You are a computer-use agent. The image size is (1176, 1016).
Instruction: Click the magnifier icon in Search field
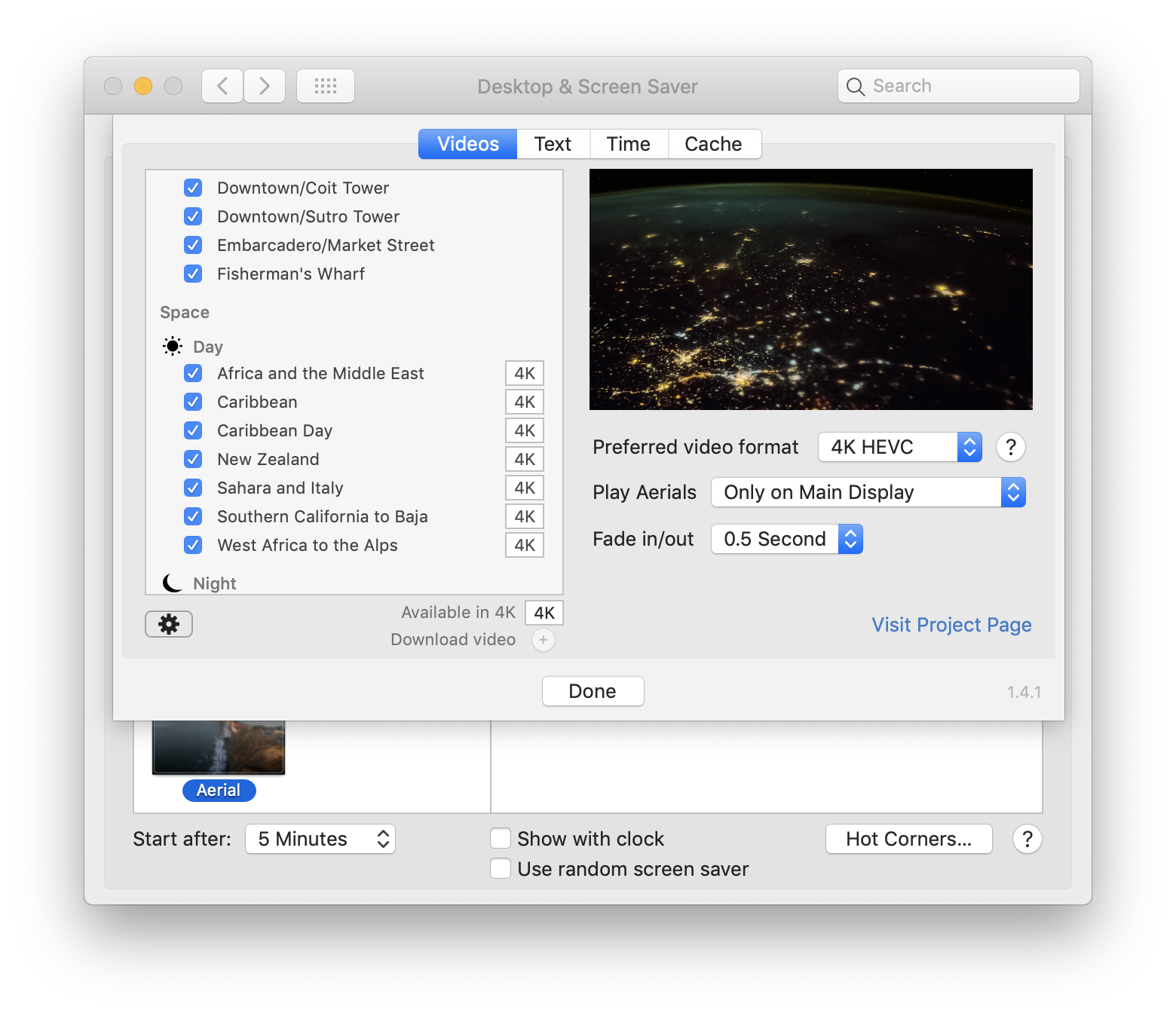click(856, 87)
